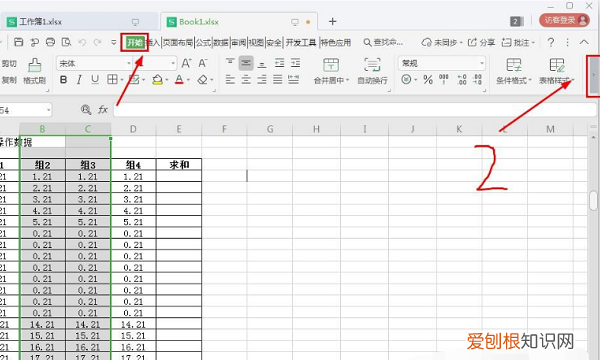This screenshot has width=600, height=360.
Task: Click the percent style icon
Action: click(428, 80)
